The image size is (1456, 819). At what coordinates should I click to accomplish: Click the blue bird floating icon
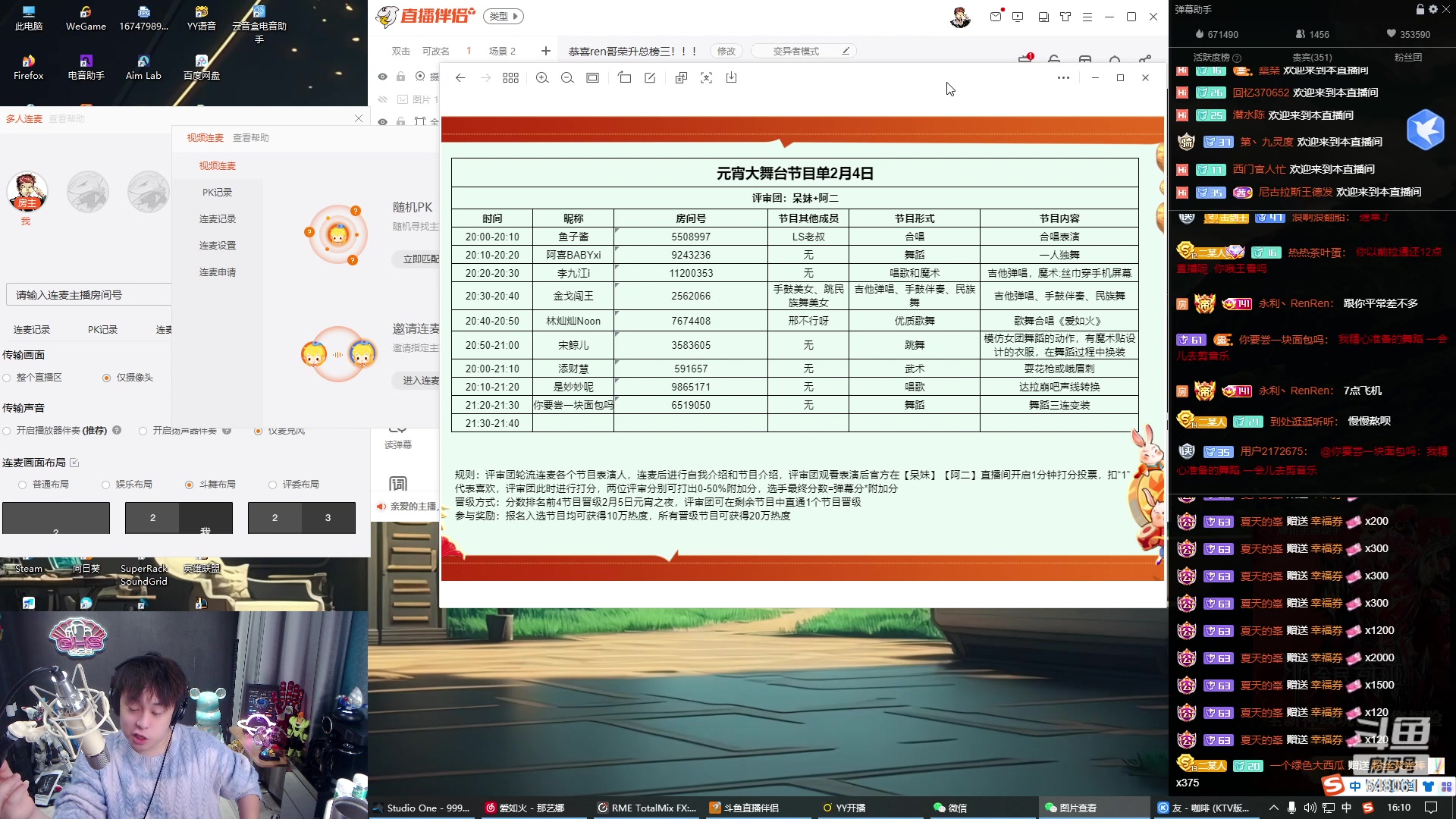point(1426,130)
